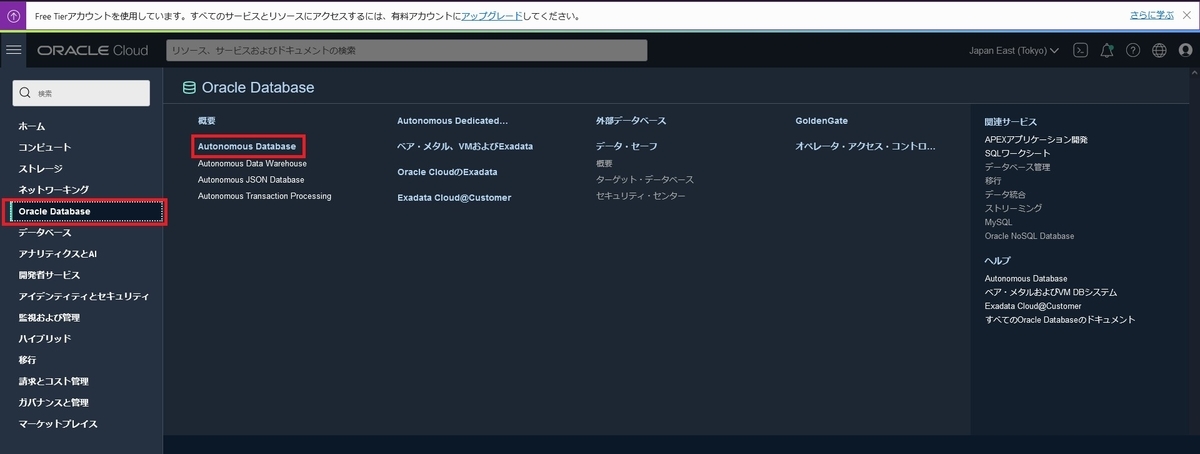Select マーケットプレイス in the sidebar
This screenshot has height=454, width=1200.
coord(58,424)
